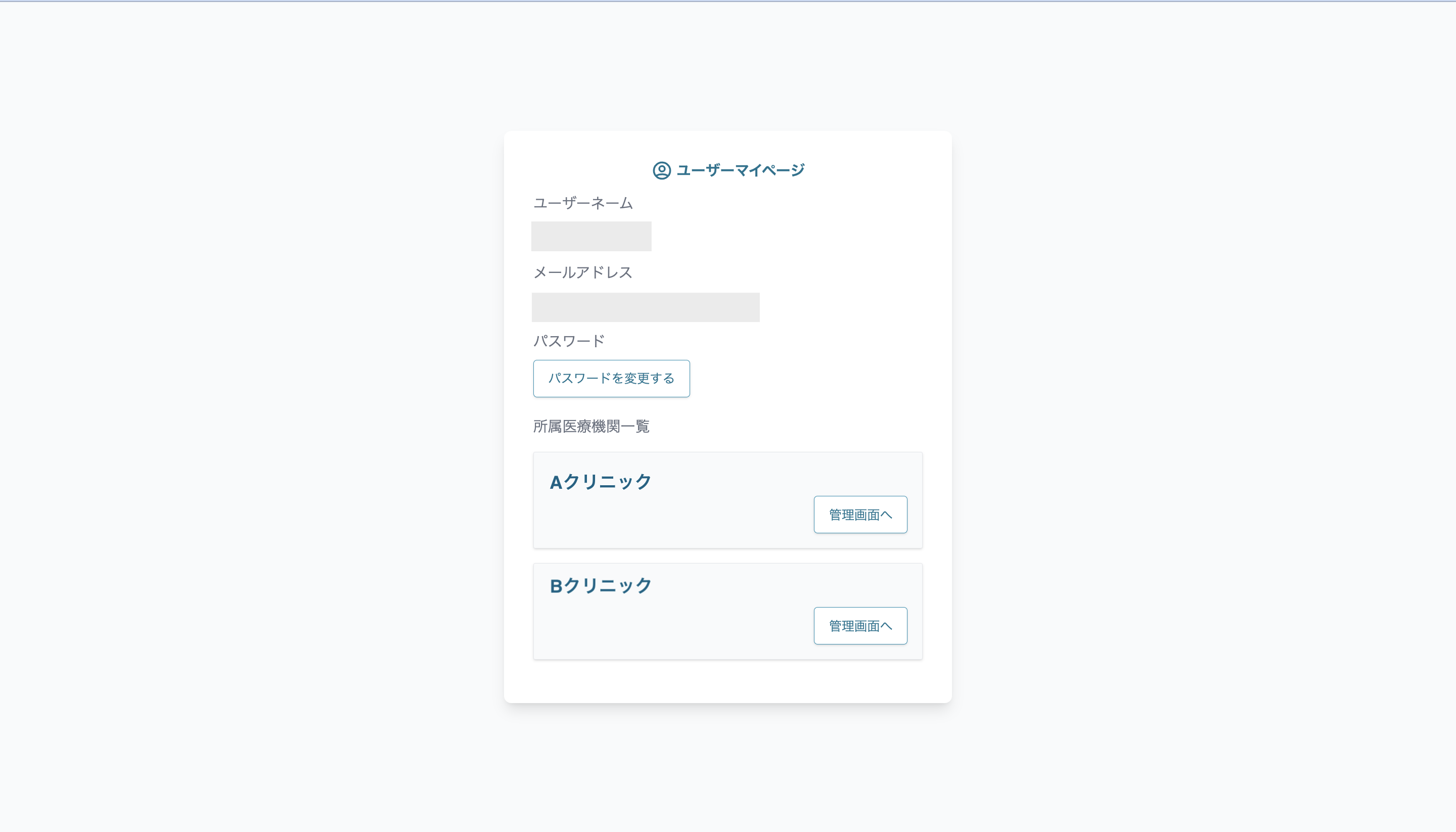Click the 所属医療機関一覧 section heading
This screenshot has width=1456, height=832.
pos(591,426)
